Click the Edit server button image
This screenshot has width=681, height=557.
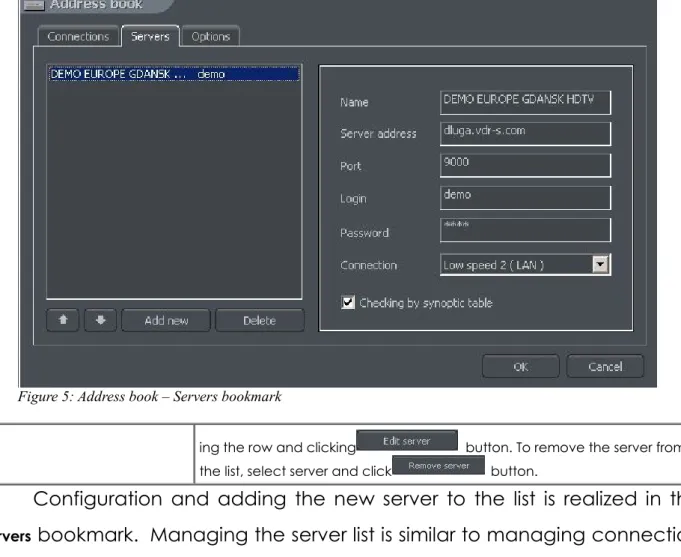pyautogui.click(x=407, y=441)
